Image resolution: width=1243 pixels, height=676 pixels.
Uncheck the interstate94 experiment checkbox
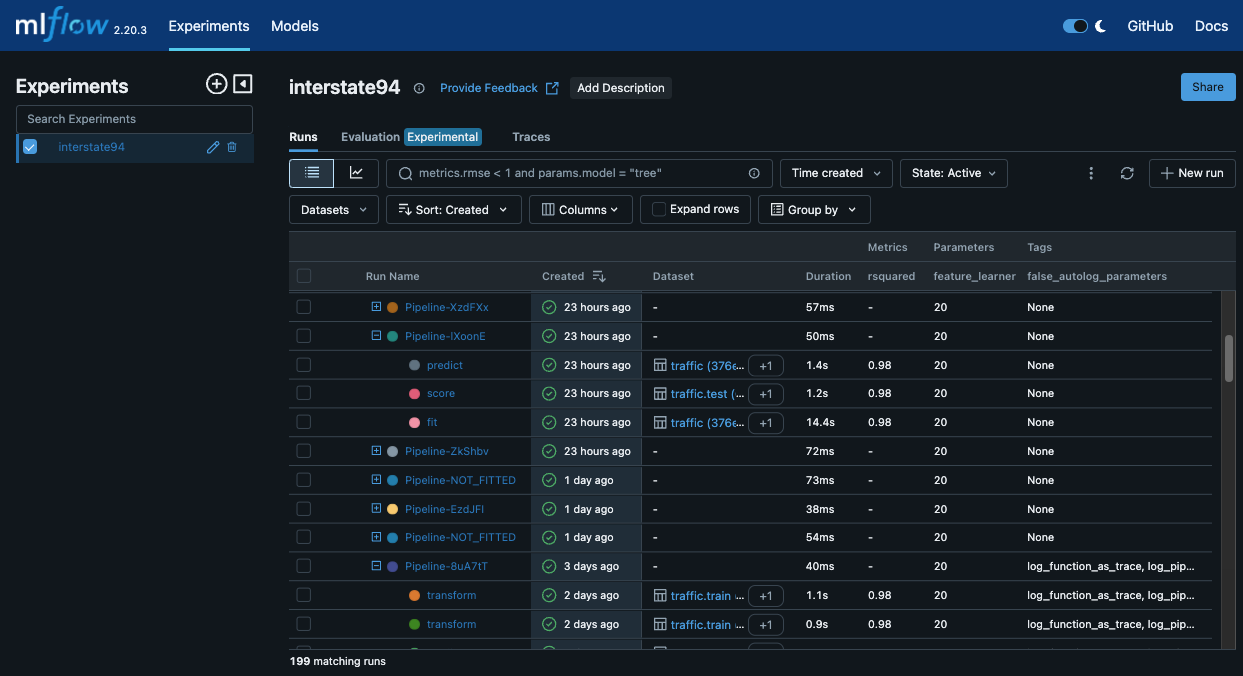[30, 147]
